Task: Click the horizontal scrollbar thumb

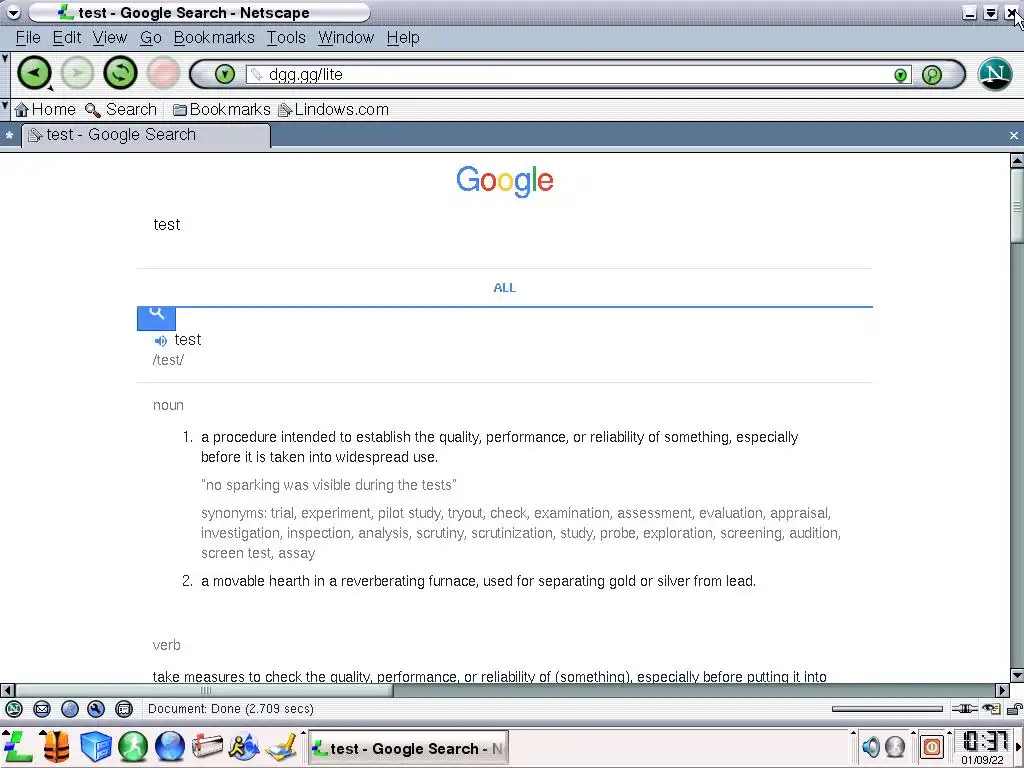Action: point(204,690)
